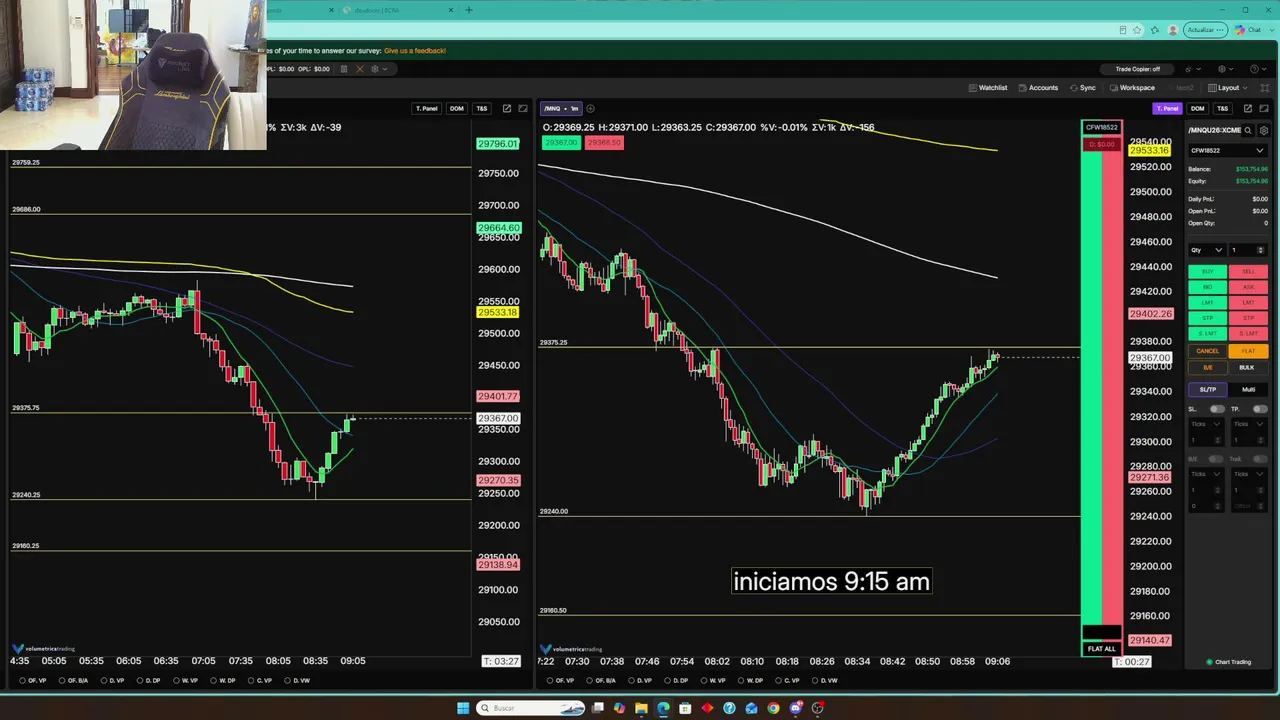The width and height of the screenshot is (1280, 720).
Task: Add a timeframe next to /MNQ 1m
Action: click(590, 108)
